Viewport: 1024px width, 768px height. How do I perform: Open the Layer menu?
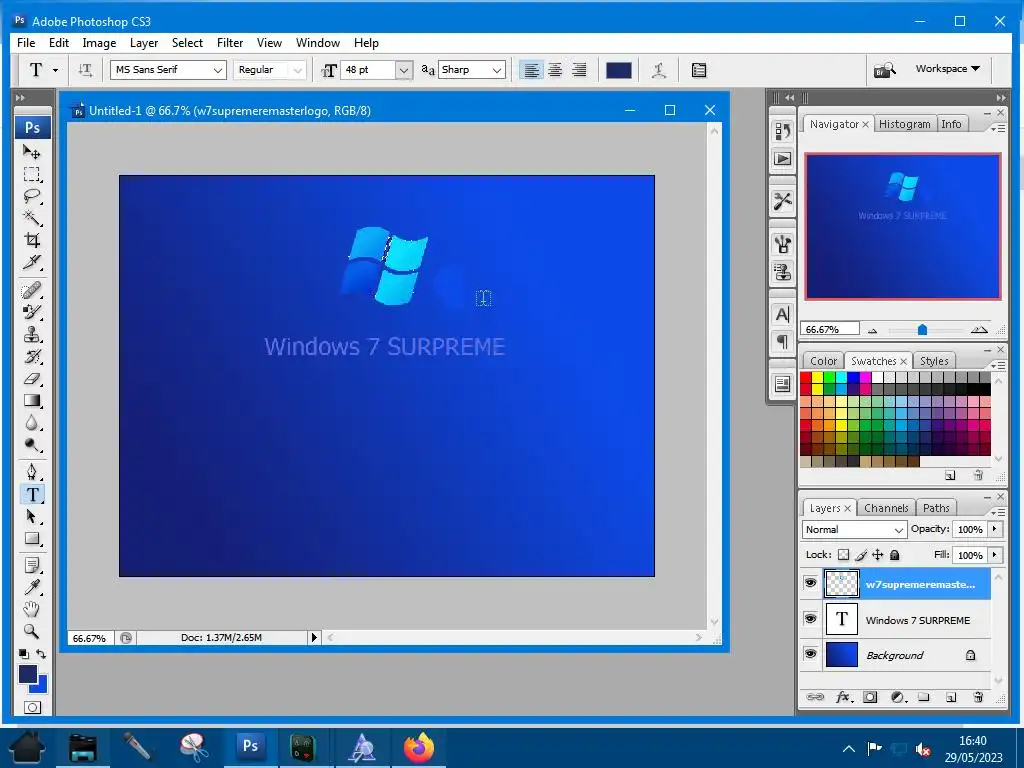pos(144,43)
